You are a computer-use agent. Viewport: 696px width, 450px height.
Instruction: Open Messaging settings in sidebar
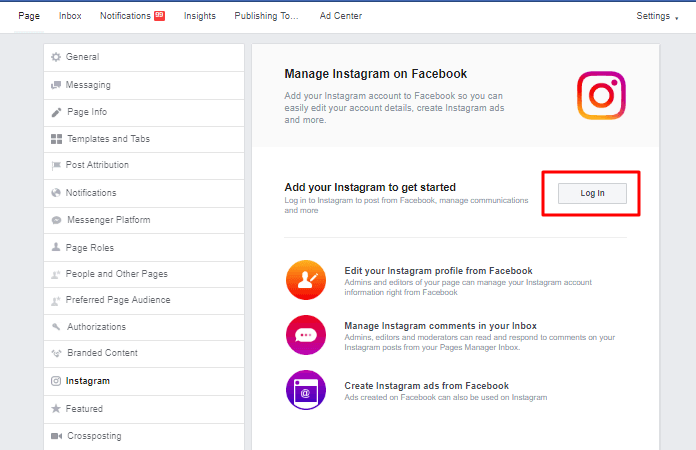(x=144, y=85)
